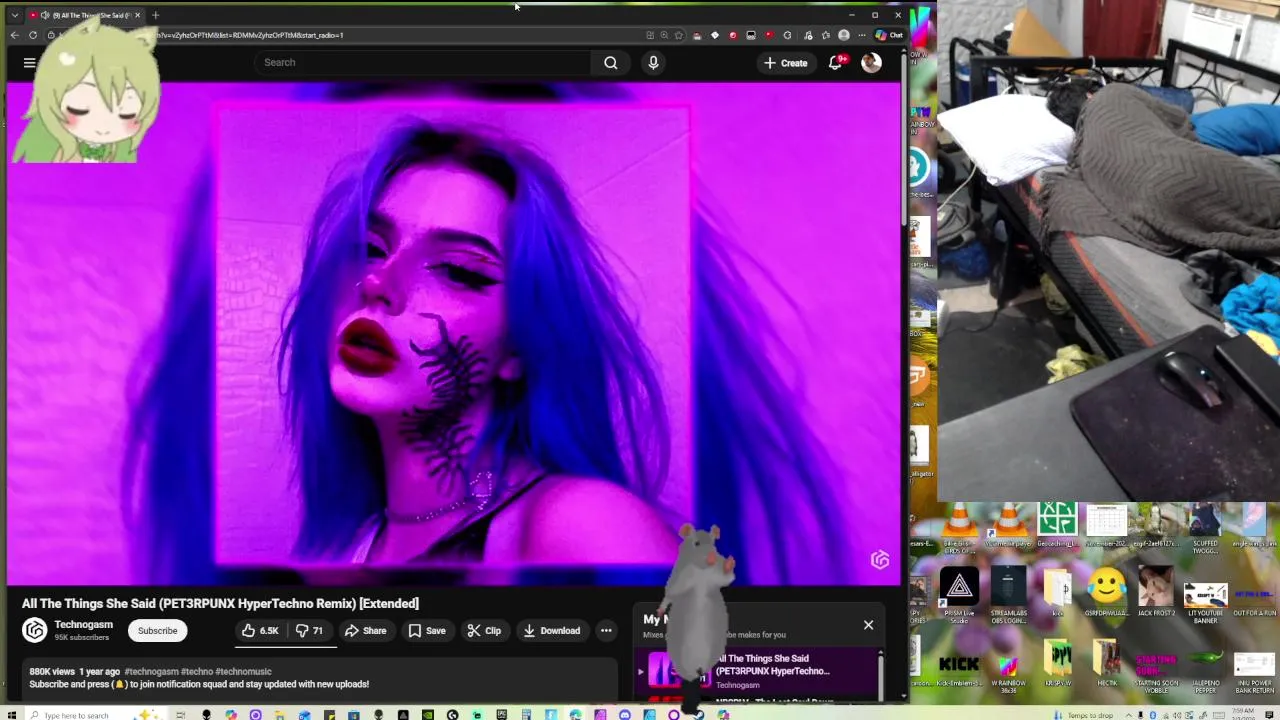Viewport: 1280px width, 720px height.
Task: Open a new browser tab
Action: (x=155, y=15)
